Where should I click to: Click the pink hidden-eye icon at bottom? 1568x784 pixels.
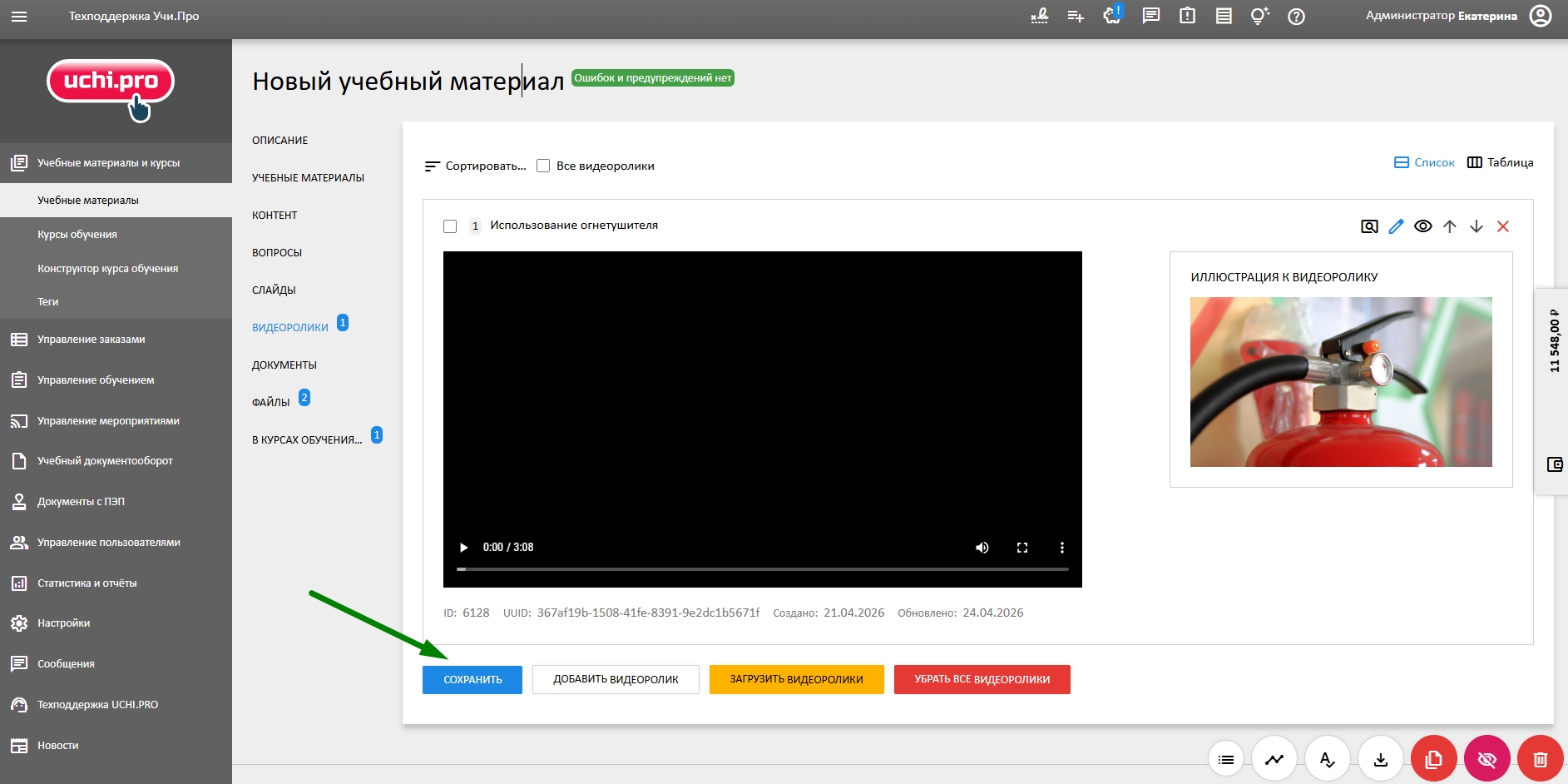click(1486, 758)
